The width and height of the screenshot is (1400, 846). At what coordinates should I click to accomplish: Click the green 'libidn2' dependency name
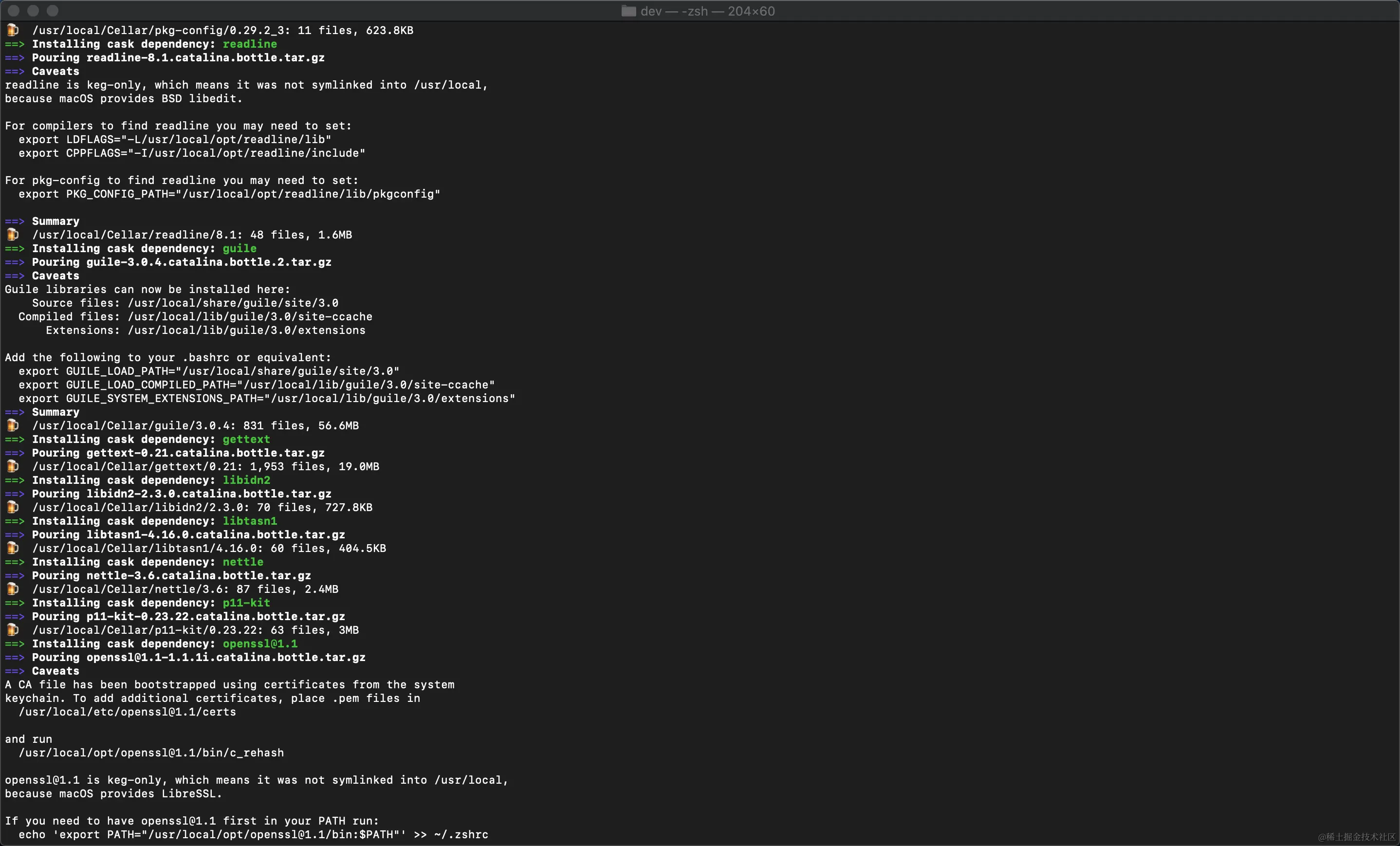coord(247,480)
